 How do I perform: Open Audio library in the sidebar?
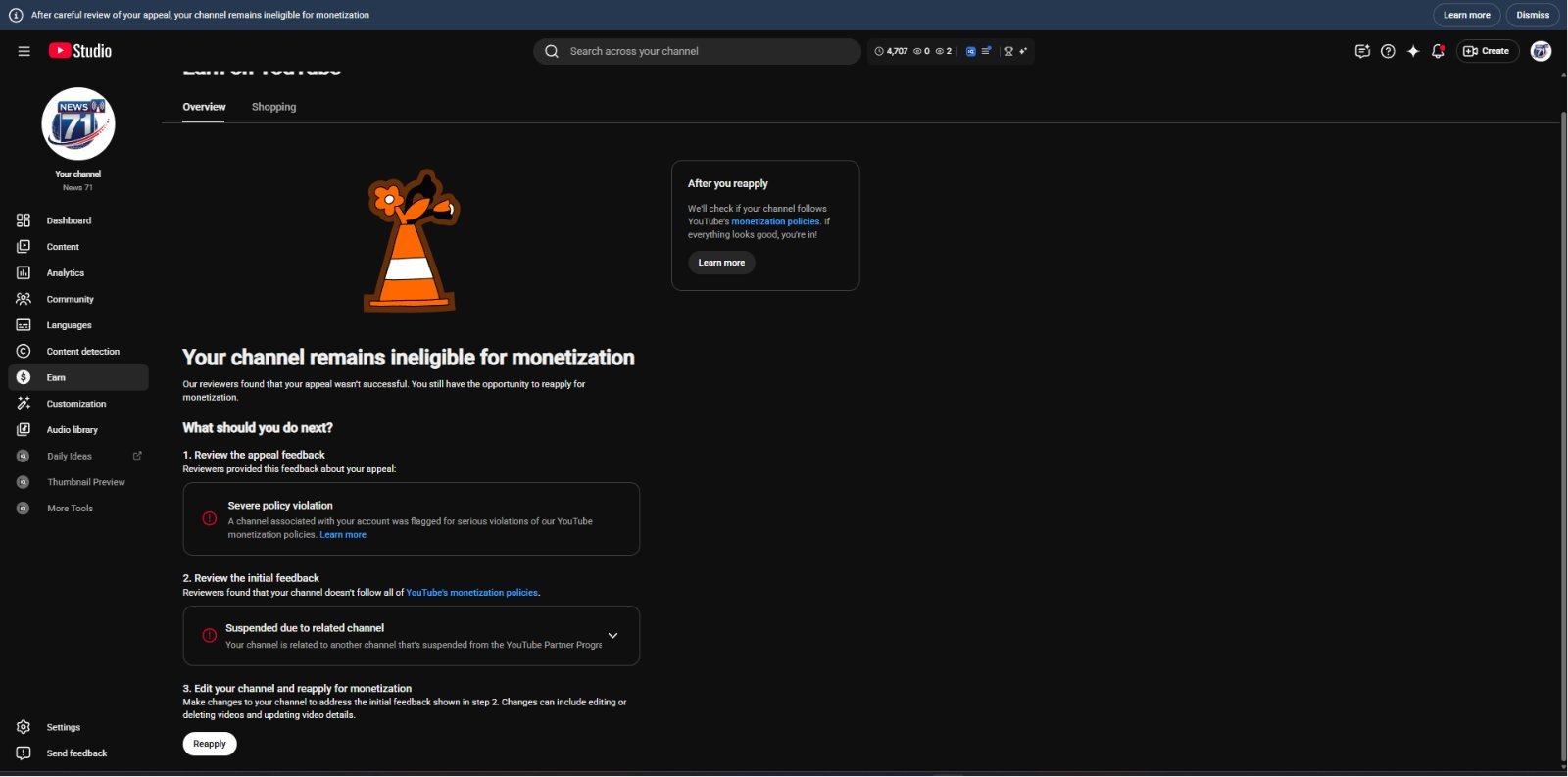[78, 430]
